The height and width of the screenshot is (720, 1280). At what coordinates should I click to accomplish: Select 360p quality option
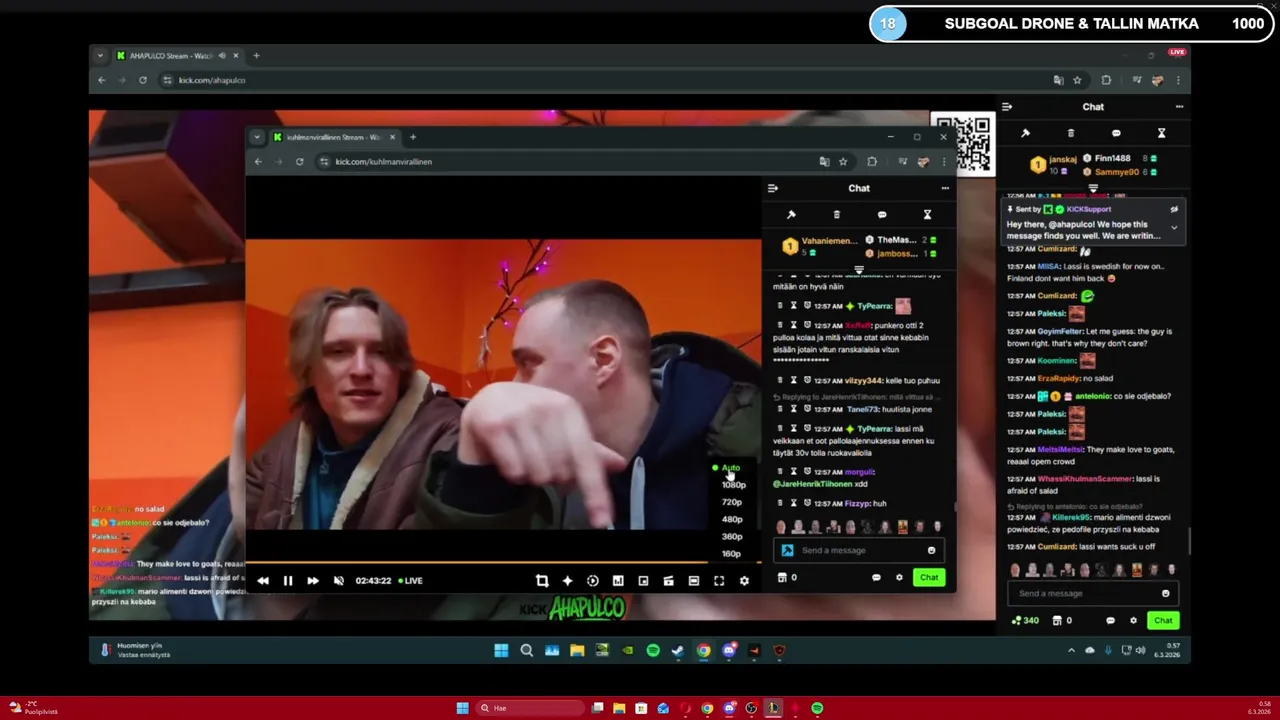733,536
